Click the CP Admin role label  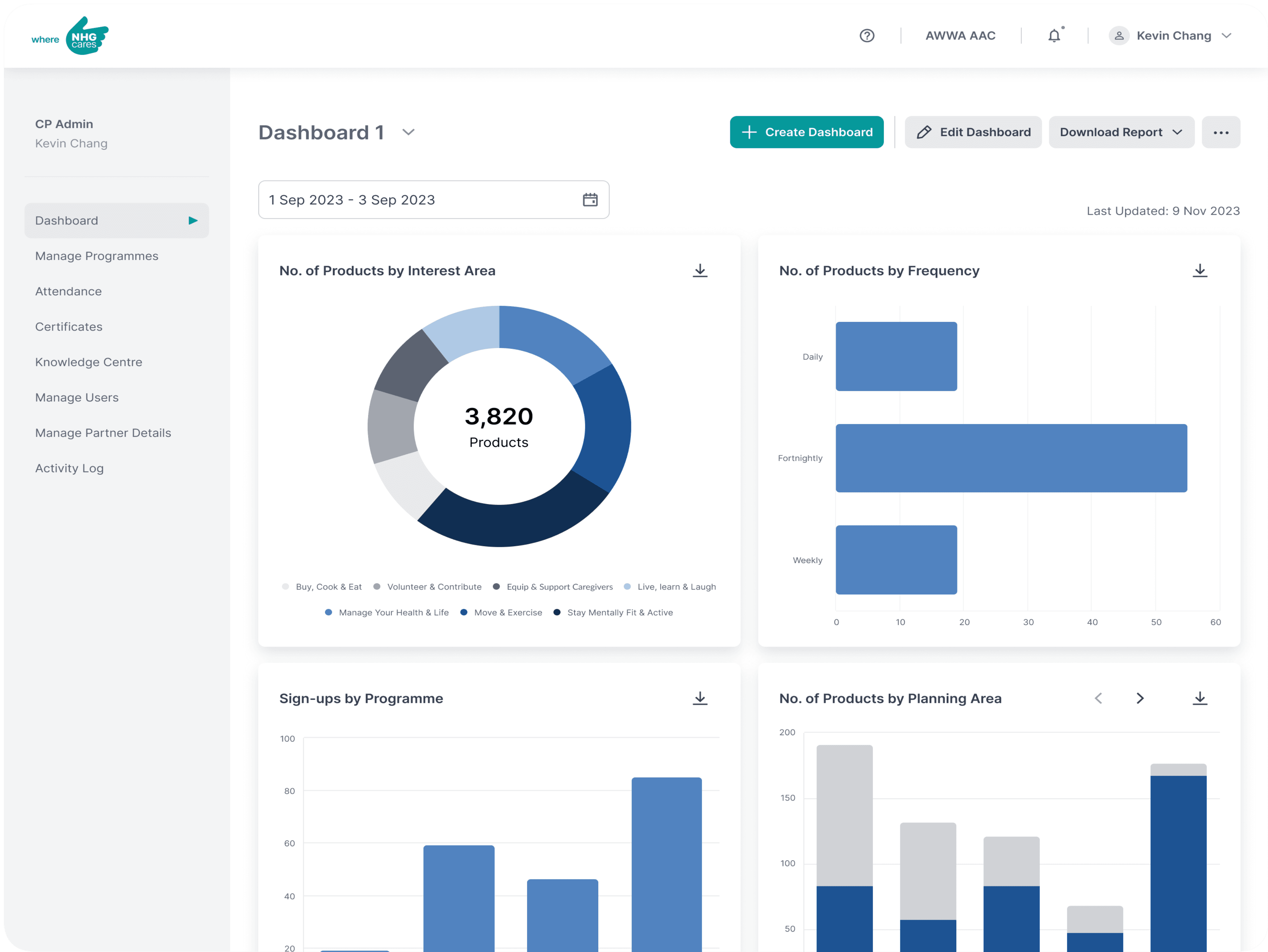pos(64,124)
